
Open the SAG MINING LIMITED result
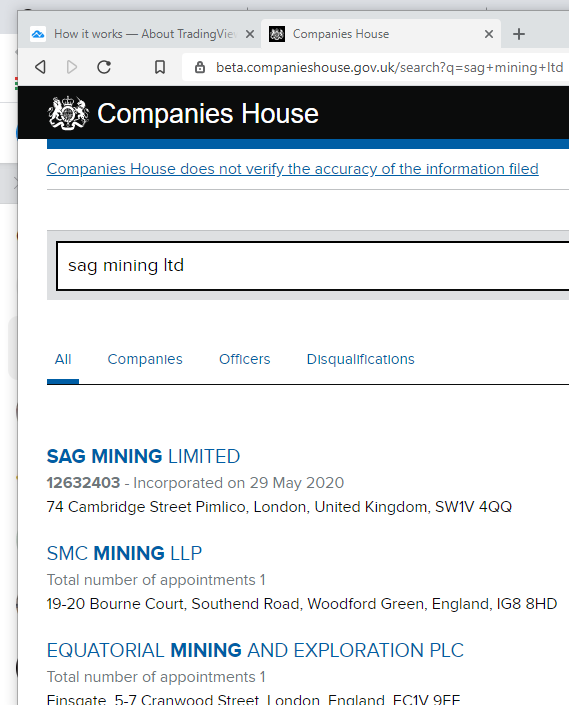coord(143,456)
